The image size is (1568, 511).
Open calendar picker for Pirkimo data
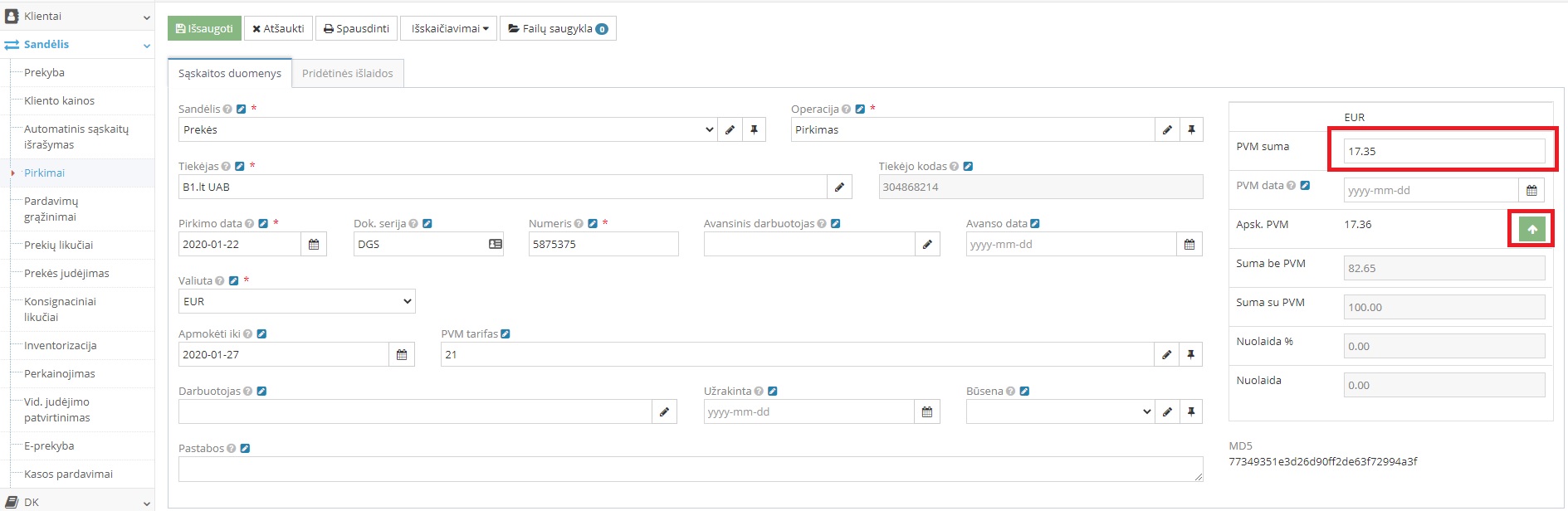point(314,245)
